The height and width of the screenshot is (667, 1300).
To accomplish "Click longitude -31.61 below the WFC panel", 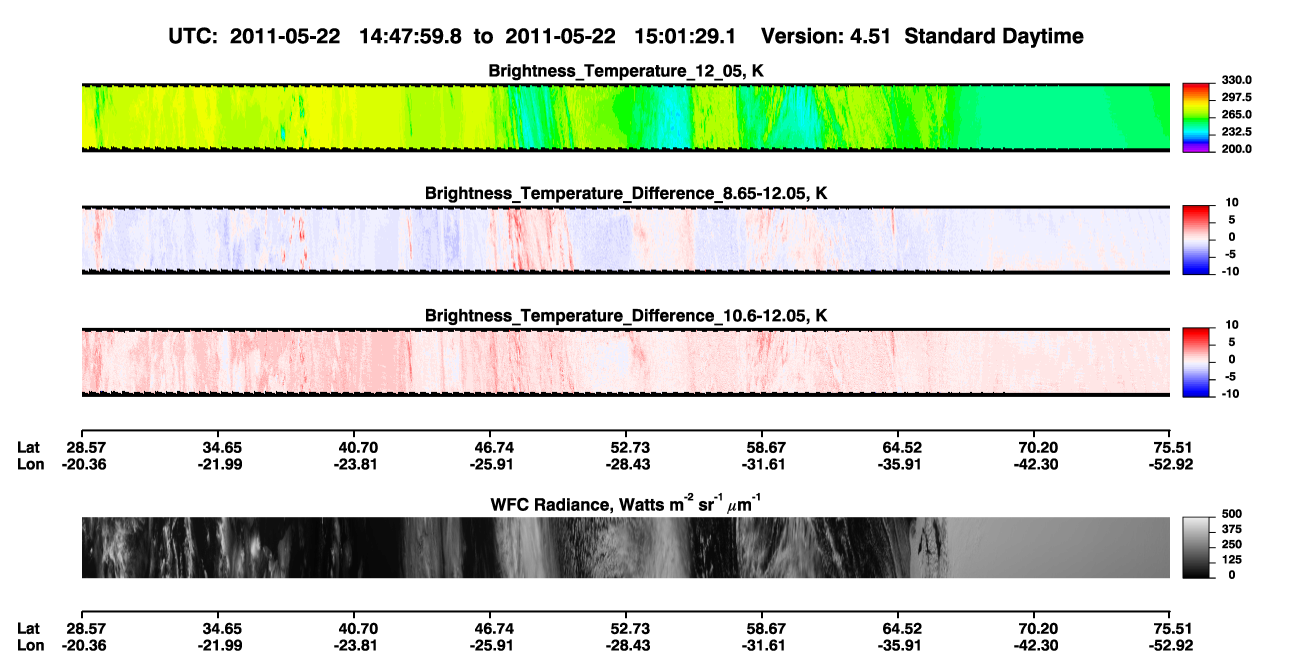I will [763, 644].
